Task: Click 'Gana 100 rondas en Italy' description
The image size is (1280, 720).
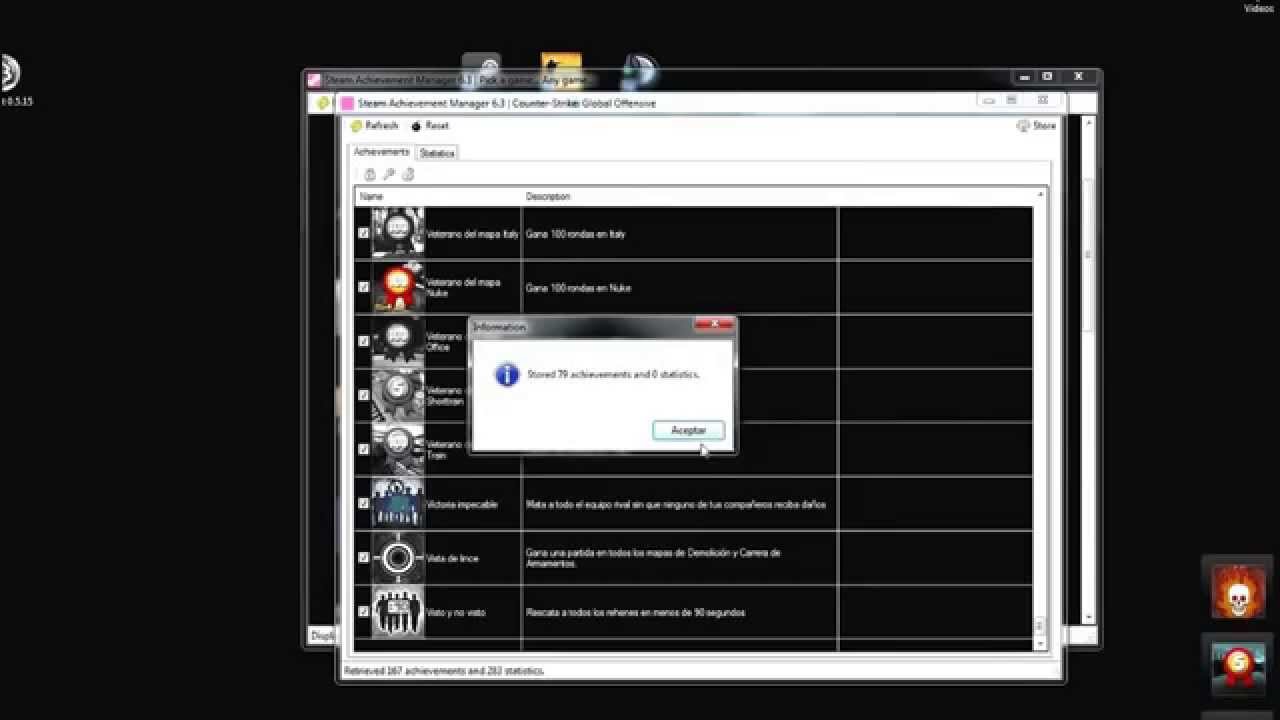Action: (x=576, y=234)
